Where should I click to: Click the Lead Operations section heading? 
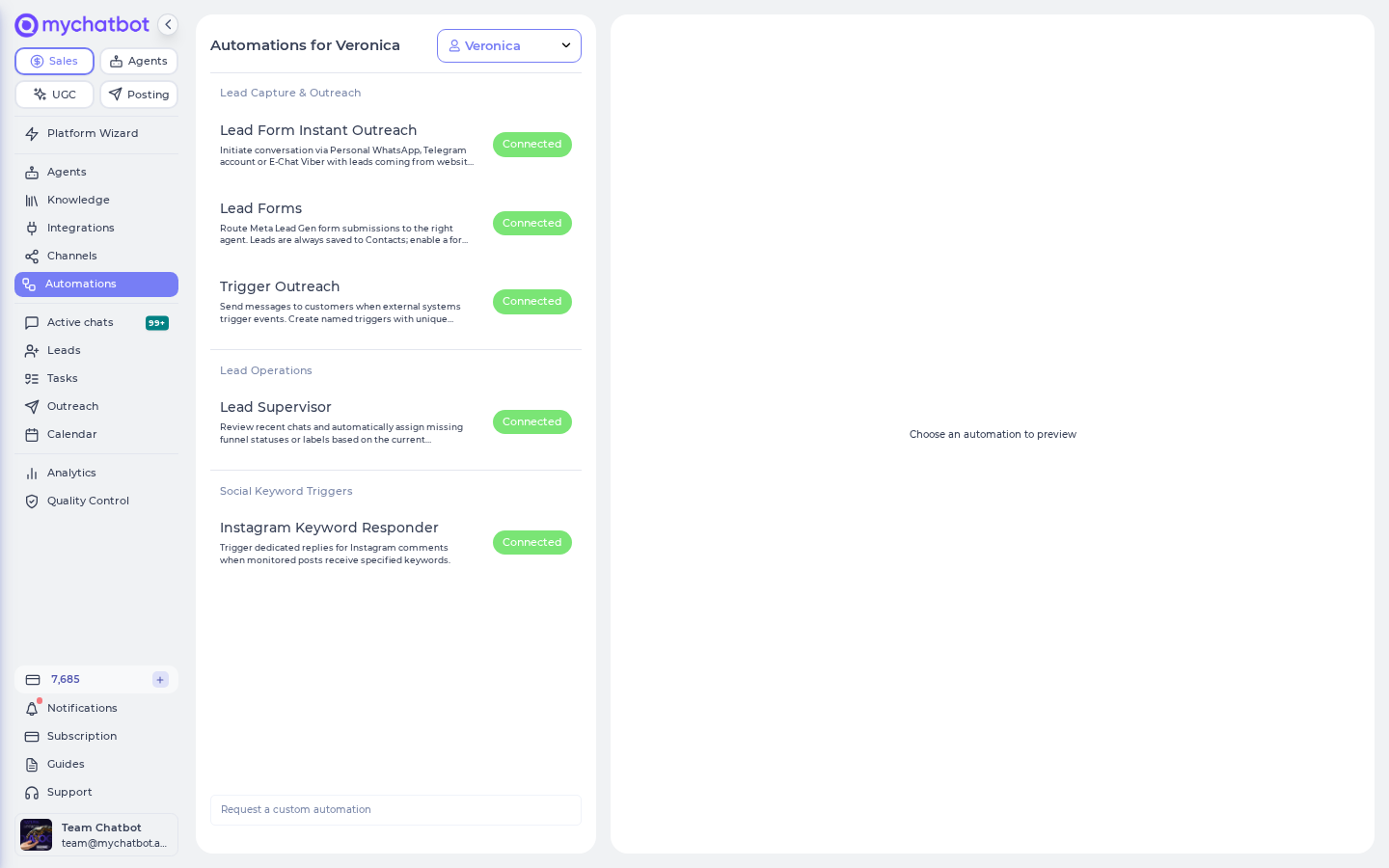[x=266, y=371]
